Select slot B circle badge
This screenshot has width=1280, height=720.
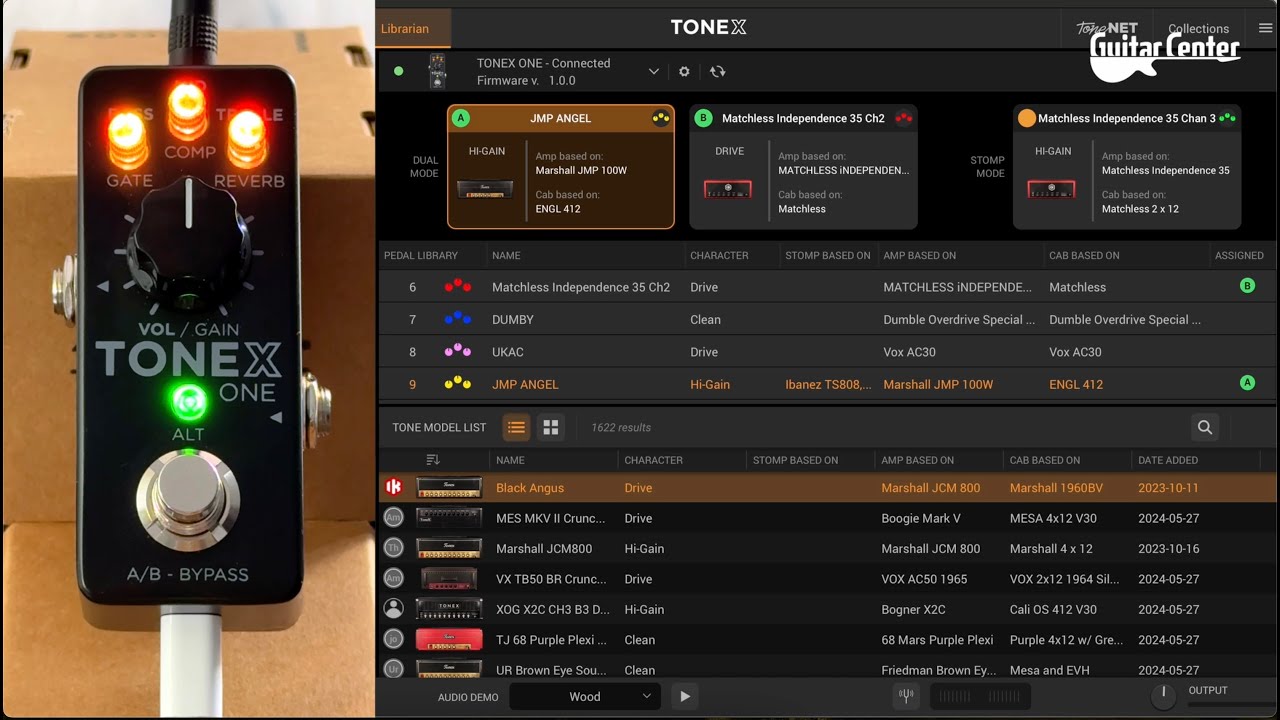pyautogui.click(x=703, y=118)
